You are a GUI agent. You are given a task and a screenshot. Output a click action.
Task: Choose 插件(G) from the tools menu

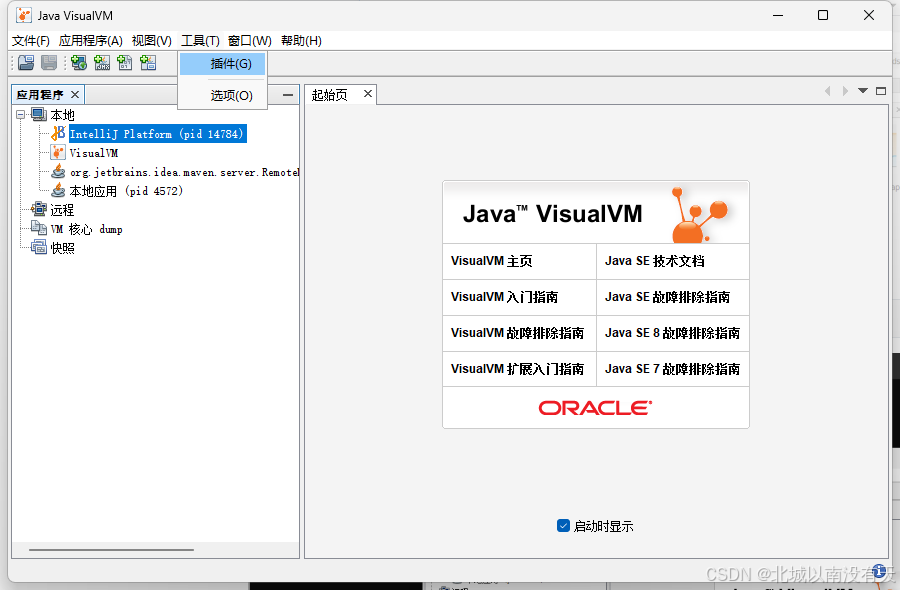tap(223, 64)
